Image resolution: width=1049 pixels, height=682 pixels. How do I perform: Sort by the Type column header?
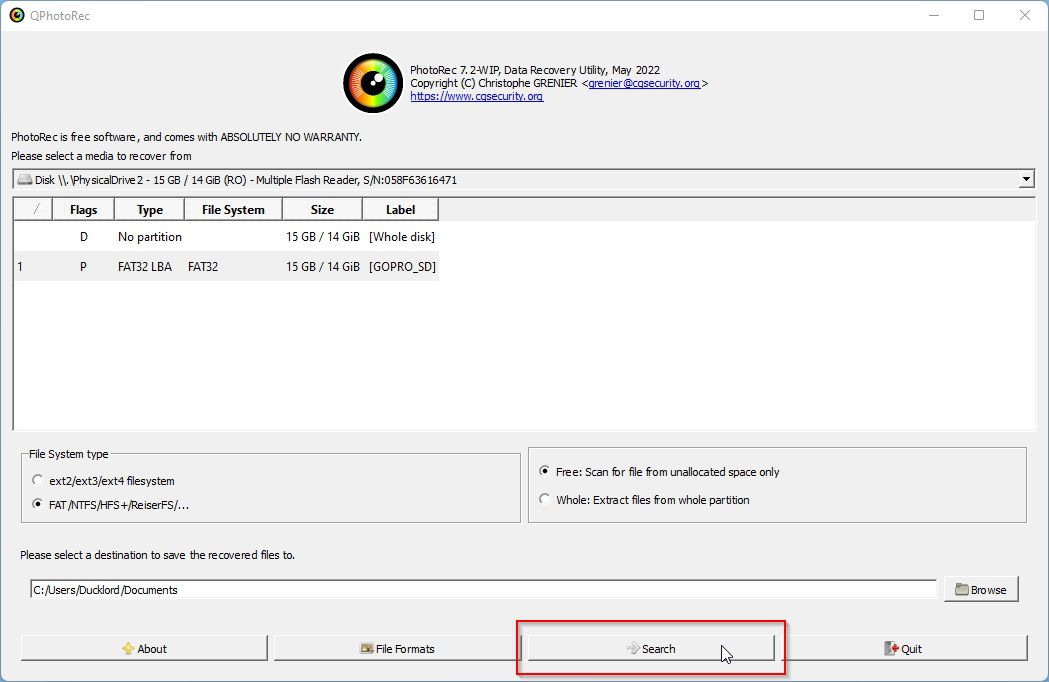click(150, 209)
